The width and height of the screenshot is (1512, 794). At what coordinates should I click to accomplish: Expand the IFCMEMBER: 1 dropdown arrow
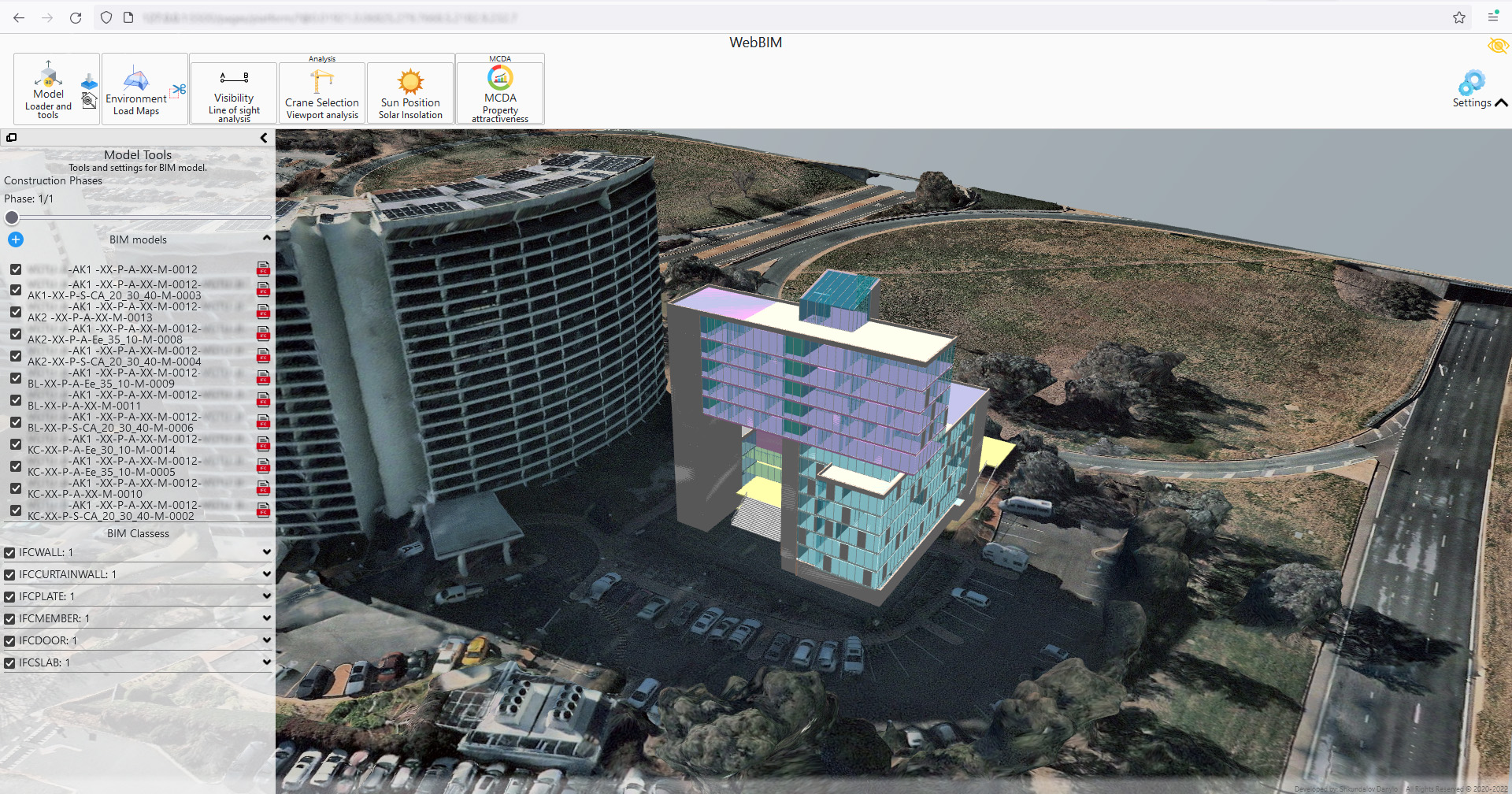click(x=266, y=618)
